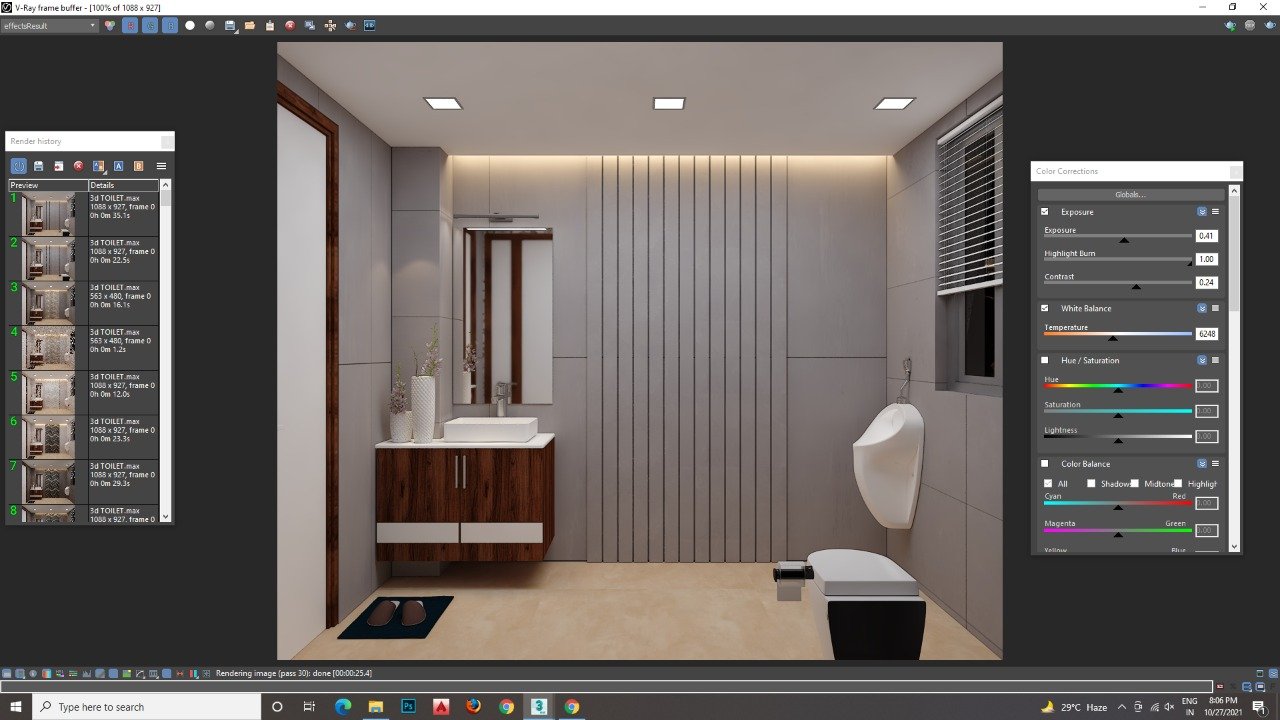Enable the Hue / Saturation checkbox
Image resolution: width=1280 pixels, height=720 pixels.
(1045, 360)
